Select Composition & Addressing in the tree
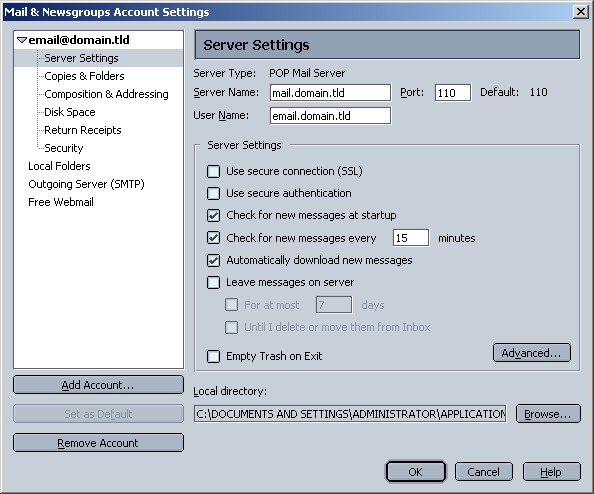The width and height of the screenshot is (594, 494). coord(106,94)
